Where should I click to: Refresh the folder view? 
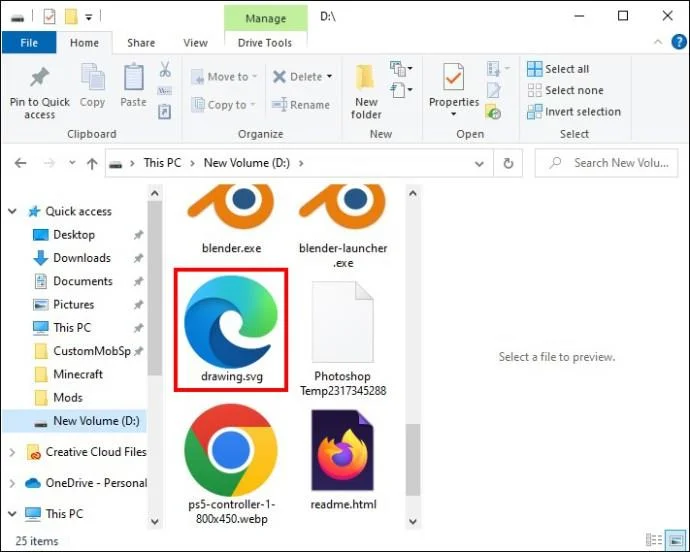coord(508,164)
